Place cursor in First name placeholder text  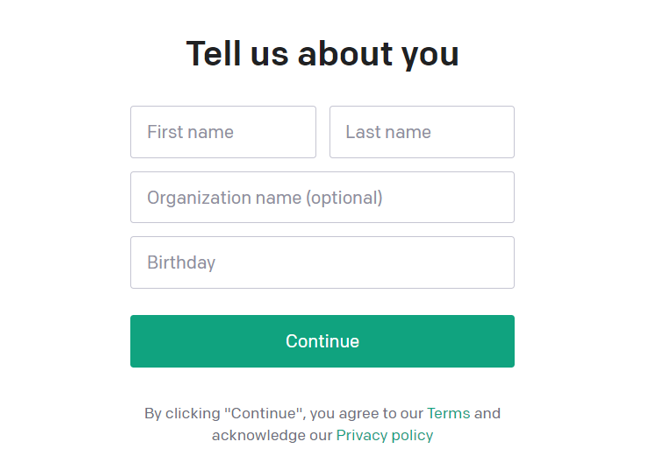coord(190,132)
